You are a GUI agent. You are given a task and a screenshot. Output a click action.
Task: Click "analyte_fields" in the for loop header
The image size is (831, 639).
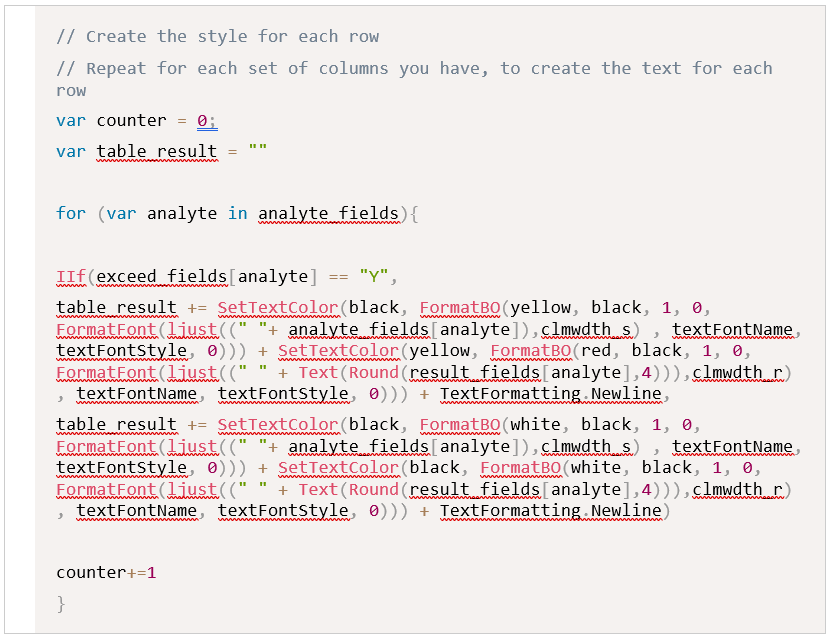click(329, 214)
